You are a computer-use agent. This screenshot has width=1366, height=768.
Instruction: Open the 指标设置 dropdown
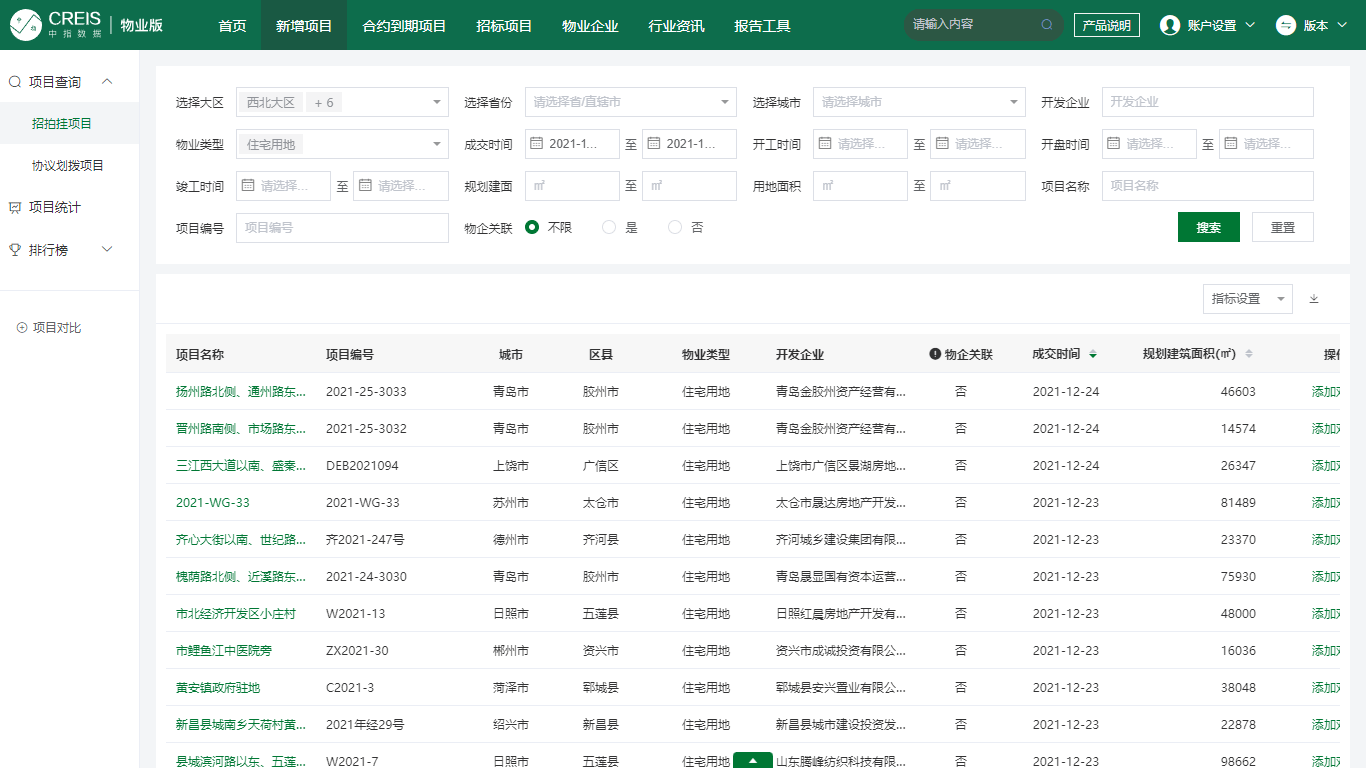[1247, 299]
